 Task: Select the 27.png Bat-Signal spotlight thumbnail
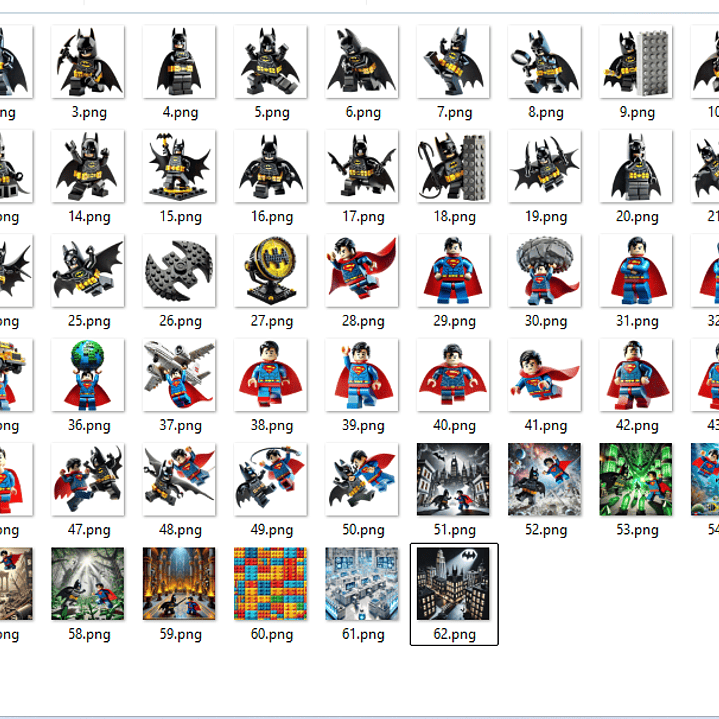point(271,270)
